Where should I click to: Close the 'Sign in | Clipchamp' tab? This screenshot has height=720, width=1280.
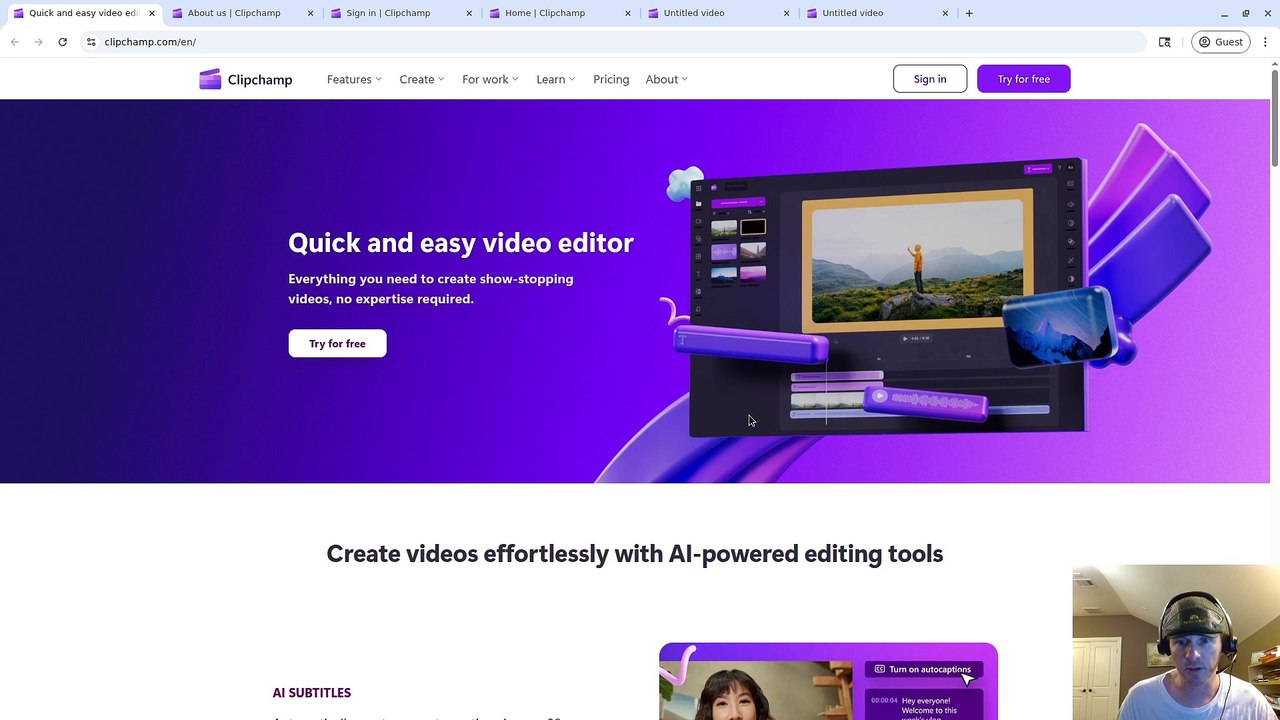469,13
